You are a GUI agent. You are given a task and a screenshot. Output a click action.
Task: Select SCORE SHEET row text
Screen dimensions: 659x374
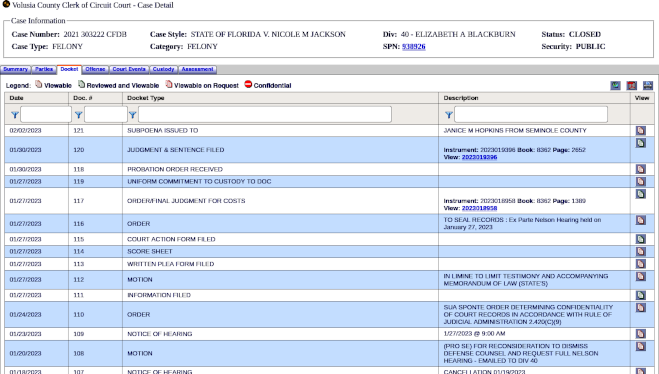pyautogui.click(x=150, y=251)
